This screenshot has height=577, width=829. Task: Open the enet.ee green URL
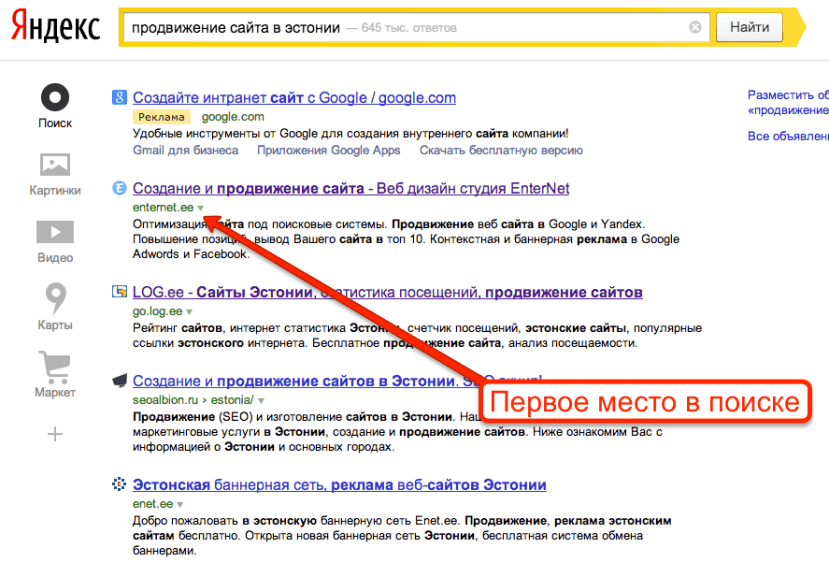coord(153,503)
